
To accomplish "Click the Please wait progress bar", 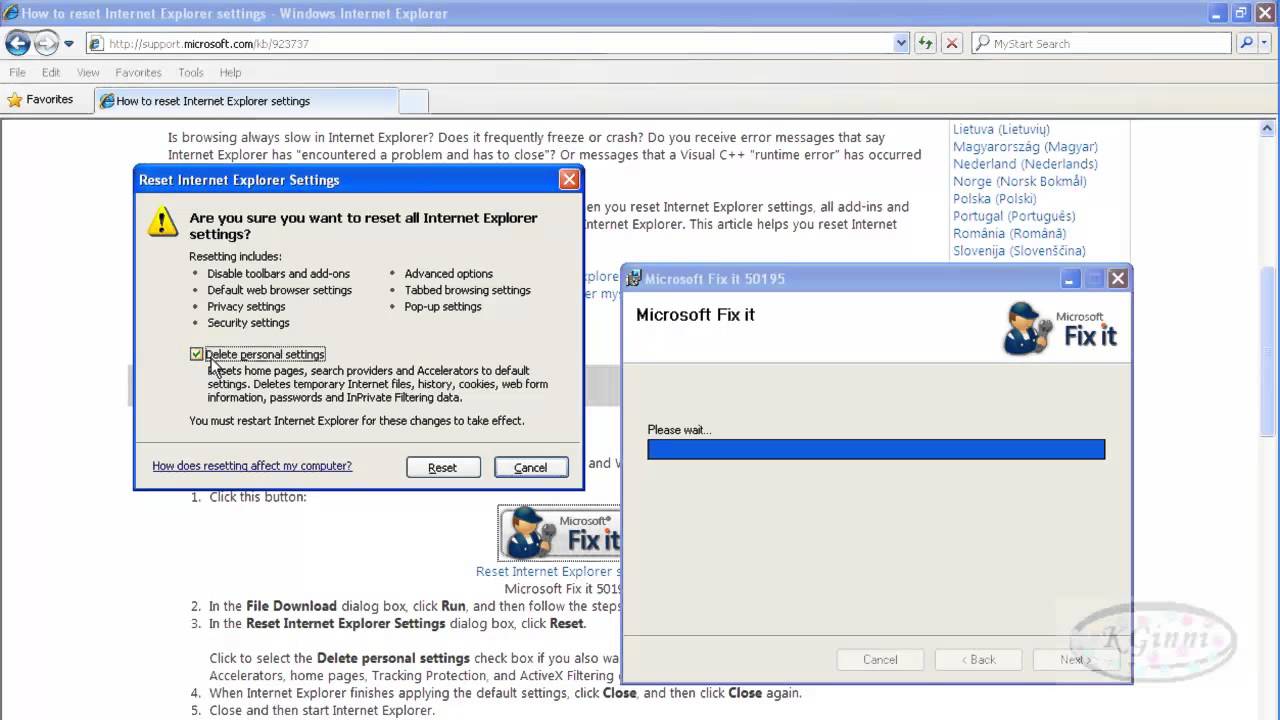I will coord(876,449).
